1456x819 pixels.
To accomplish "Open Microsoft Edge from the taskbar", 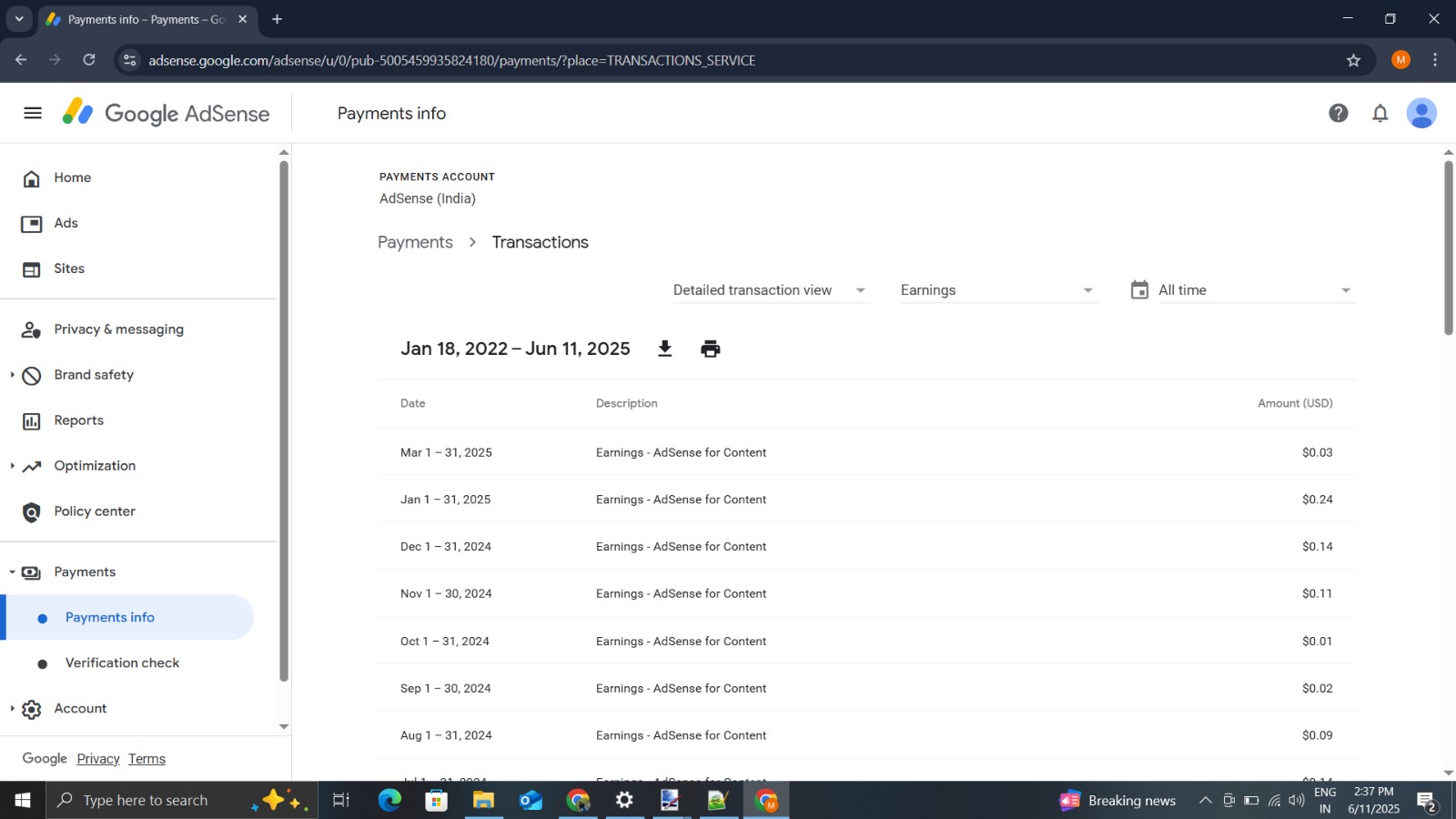I will click(x=389, y=800).
